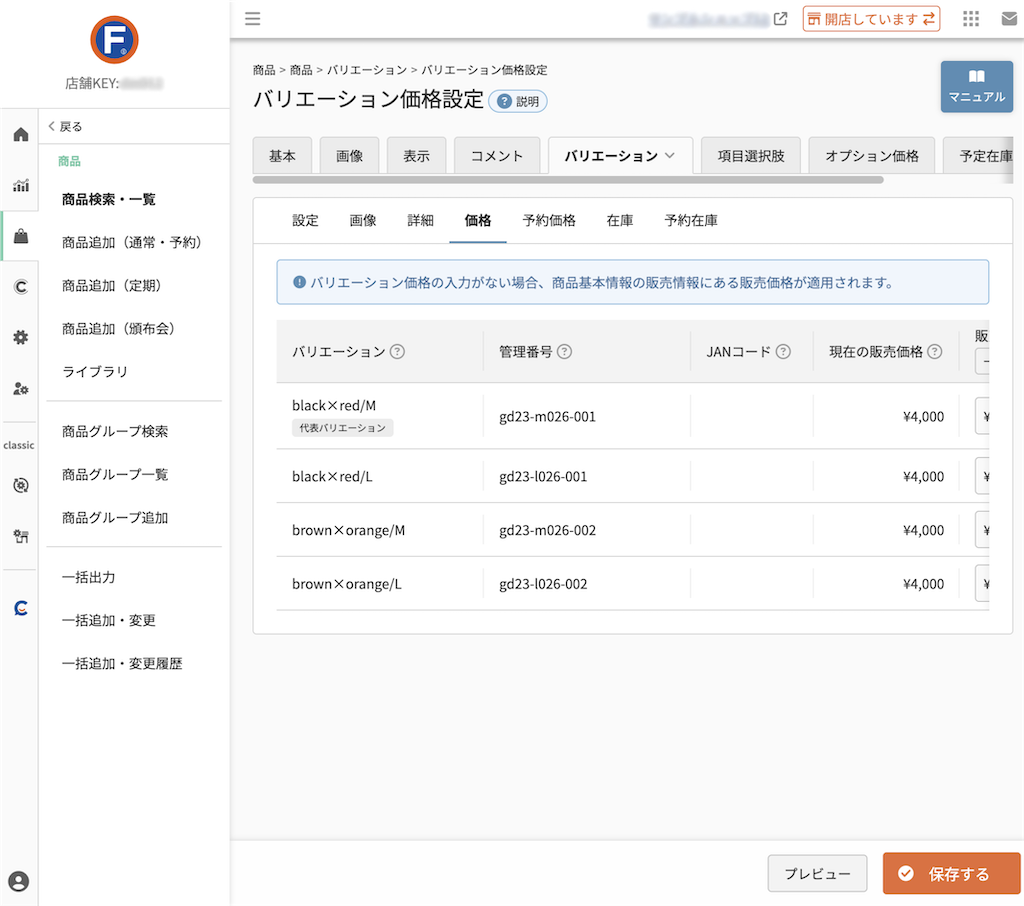
Task: Switch to the top-level 画像 tab
Action: [x=349, y=155]
